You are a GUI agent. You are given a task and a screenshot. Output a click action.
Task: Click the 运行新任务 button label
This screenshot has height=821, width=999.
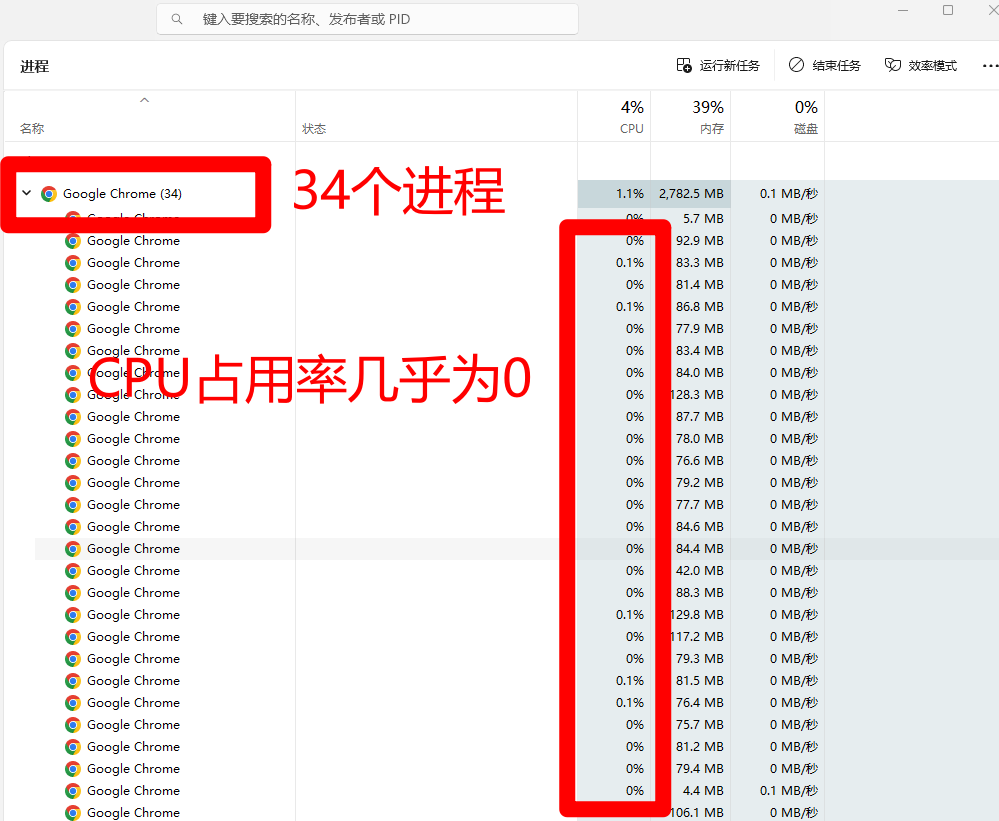729,66
